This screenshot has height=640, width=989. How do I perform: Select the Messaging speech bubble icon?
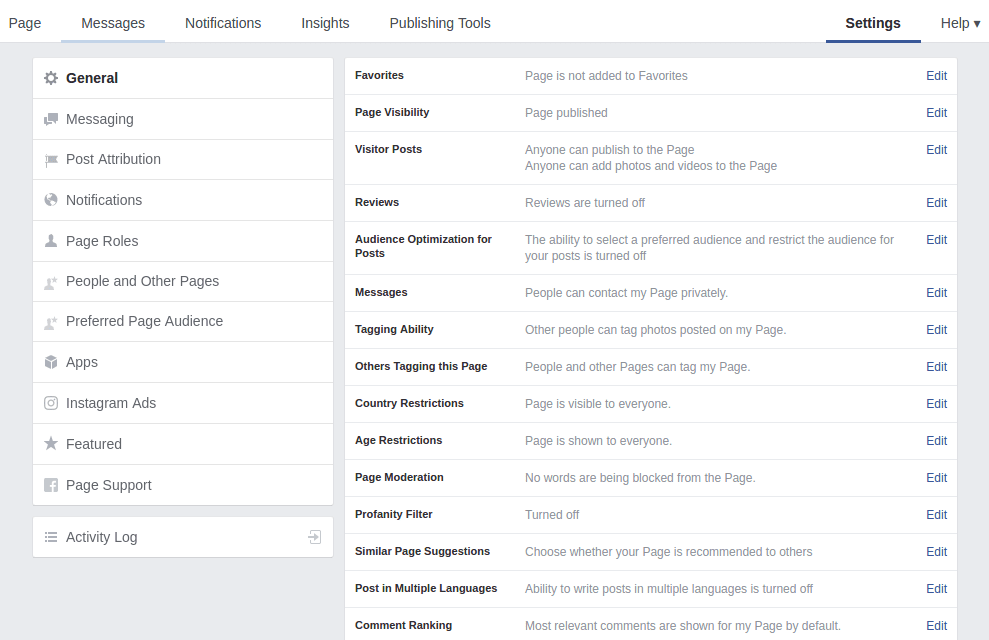[x=51, y=119]
